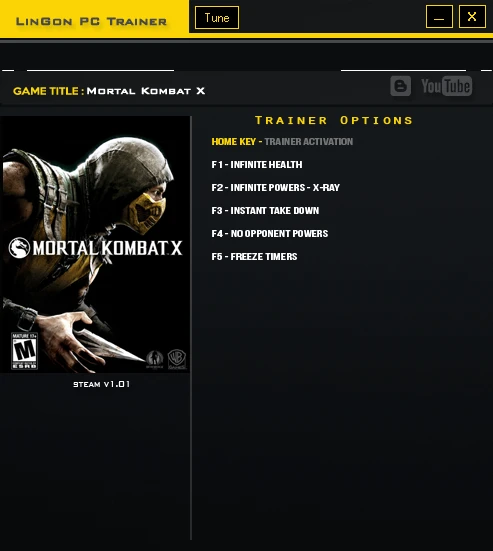The image size is (493, 551).
Task: Click the Home Key trainer activation line
Action: pyautogui.click(x=282, y=142)
